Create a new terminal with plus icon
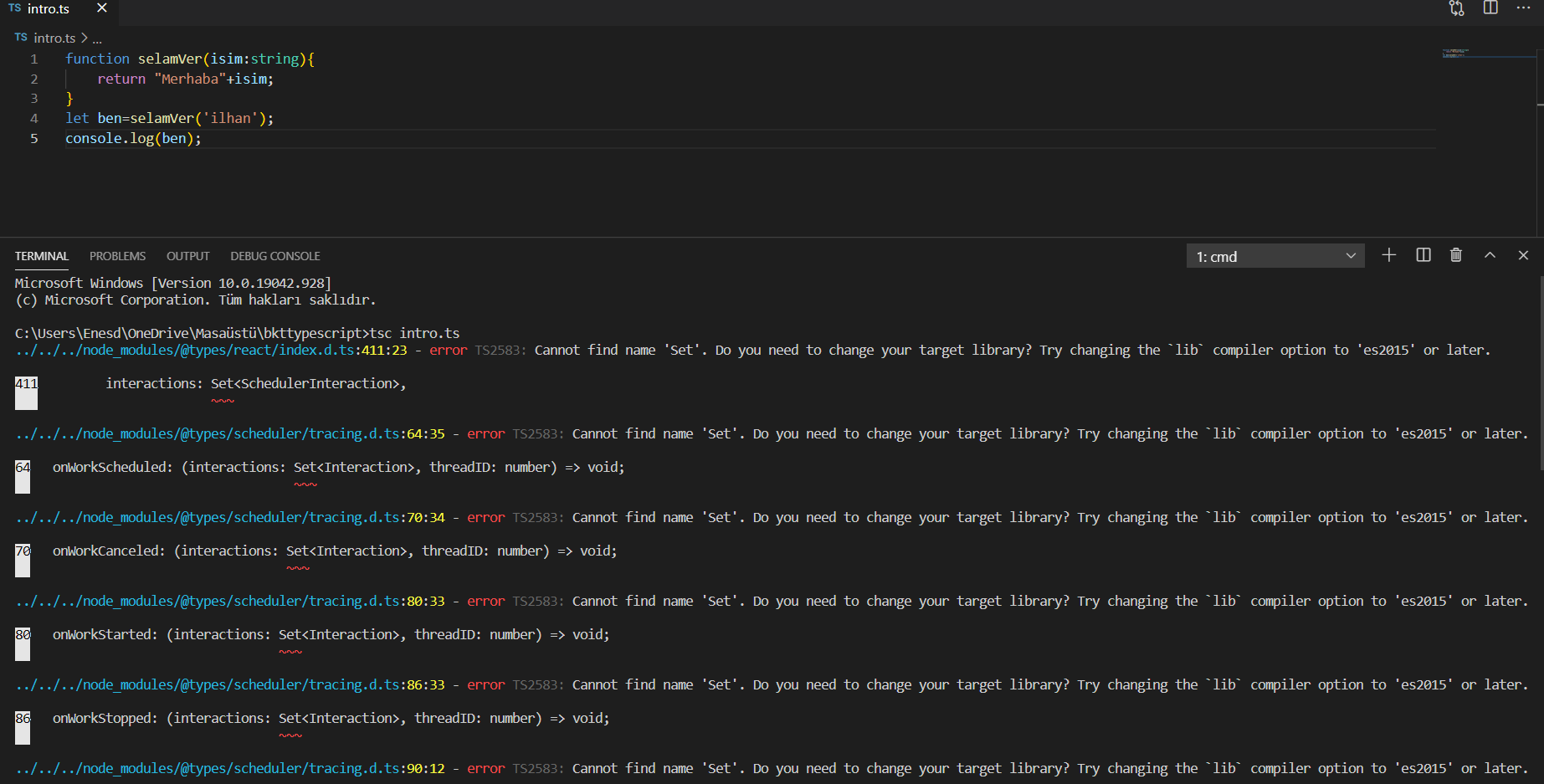 1389,255
